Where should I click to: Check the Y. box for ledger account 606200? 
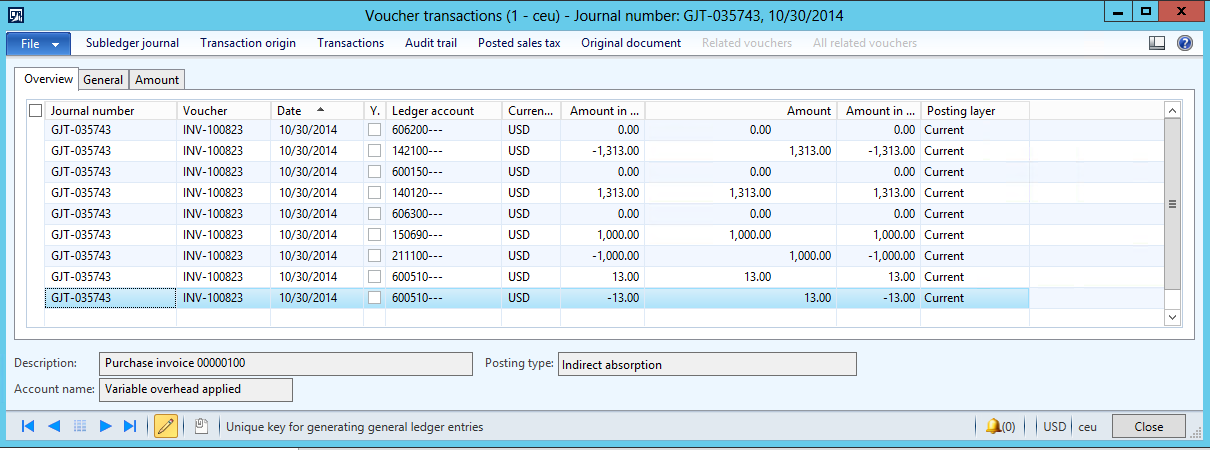click(x=374, y=130)
